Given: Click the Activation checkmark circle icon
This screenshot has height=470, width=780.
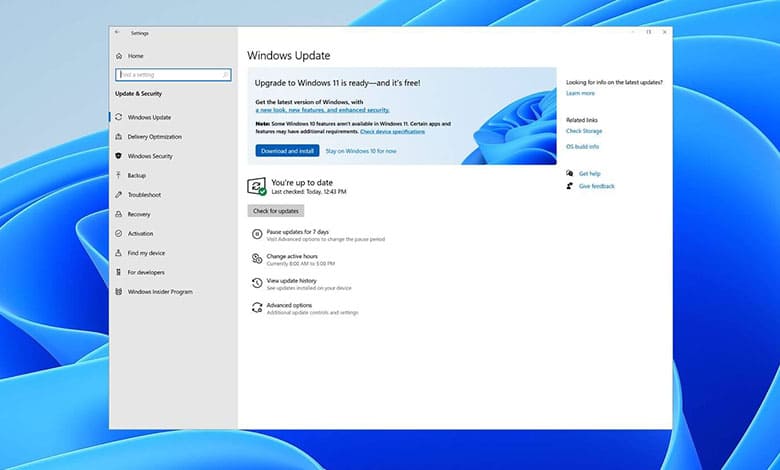Looking at the screenshot, I should tap(118, 233).
